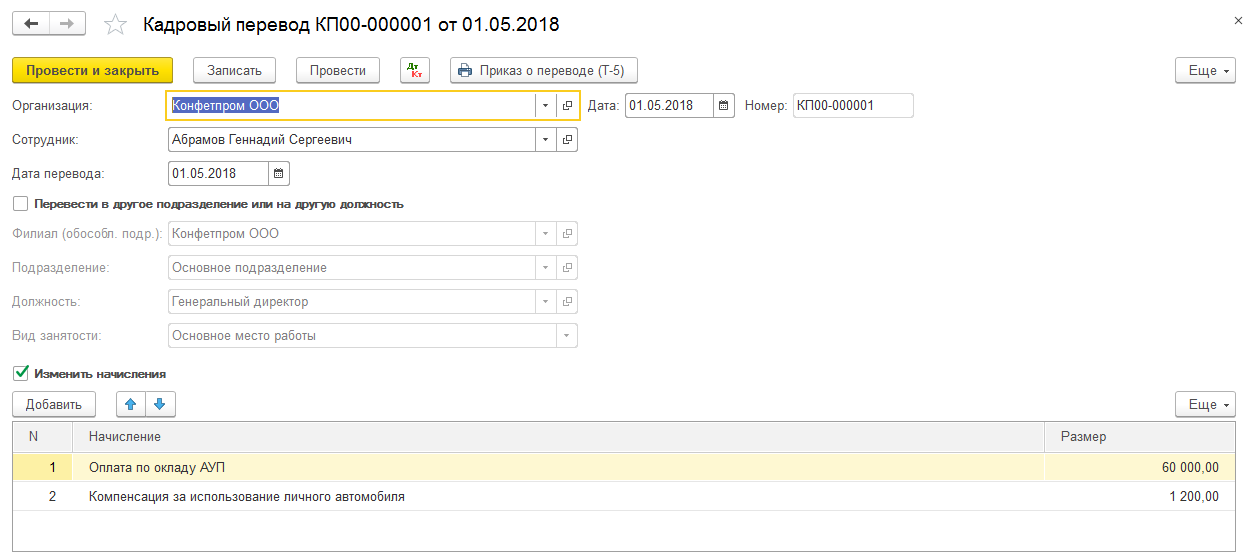The image size is (1243, 558).
Task: Click the Добавить button above the table
Action: tap(54, 405)
